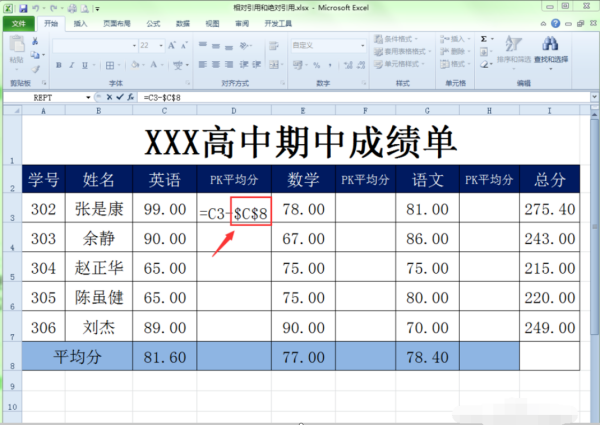Open the font size dropdown showing 22
The width and height of the screenshot is (600, 425).
pyautogui.click(x=161, y=45)
